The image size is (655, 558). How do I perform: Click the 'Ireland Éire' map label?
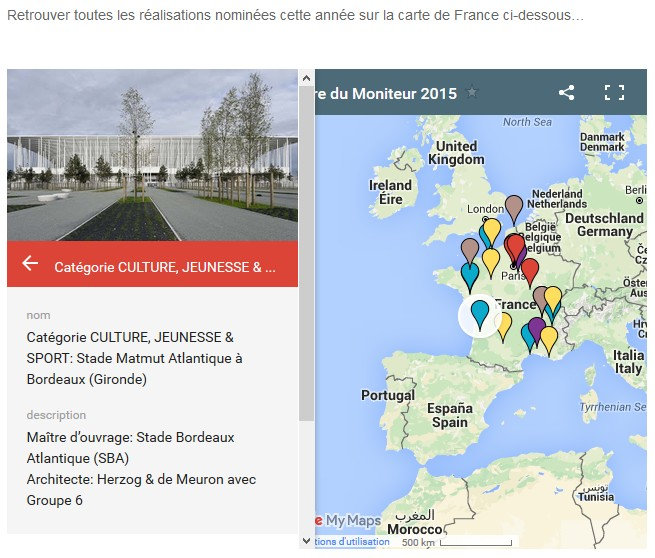tap(390, 192)
